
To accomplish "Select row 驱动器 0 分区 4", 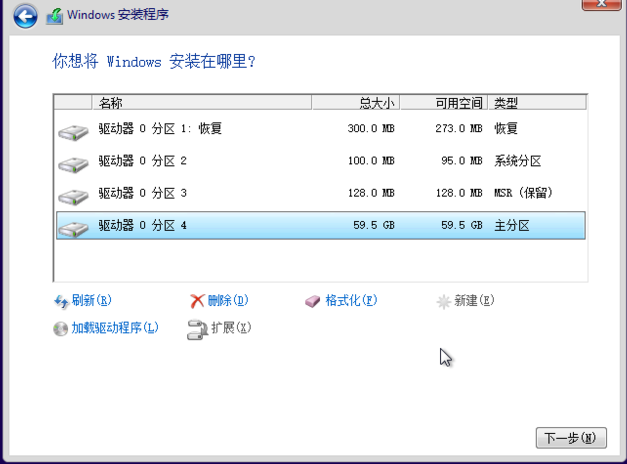I will pyautogui.click(x=321, y=226).
